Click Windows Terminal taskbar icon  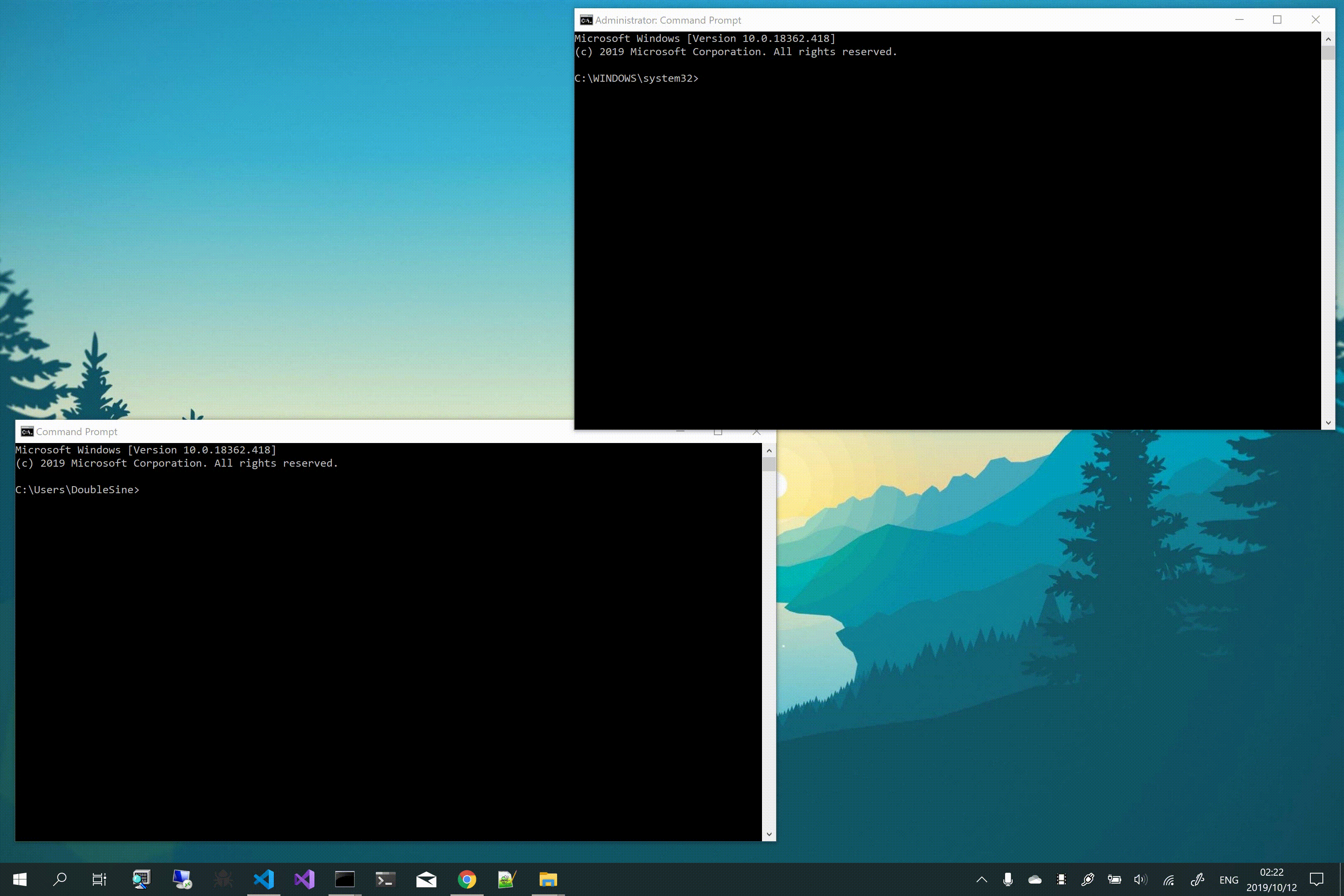tap(386, 879)
